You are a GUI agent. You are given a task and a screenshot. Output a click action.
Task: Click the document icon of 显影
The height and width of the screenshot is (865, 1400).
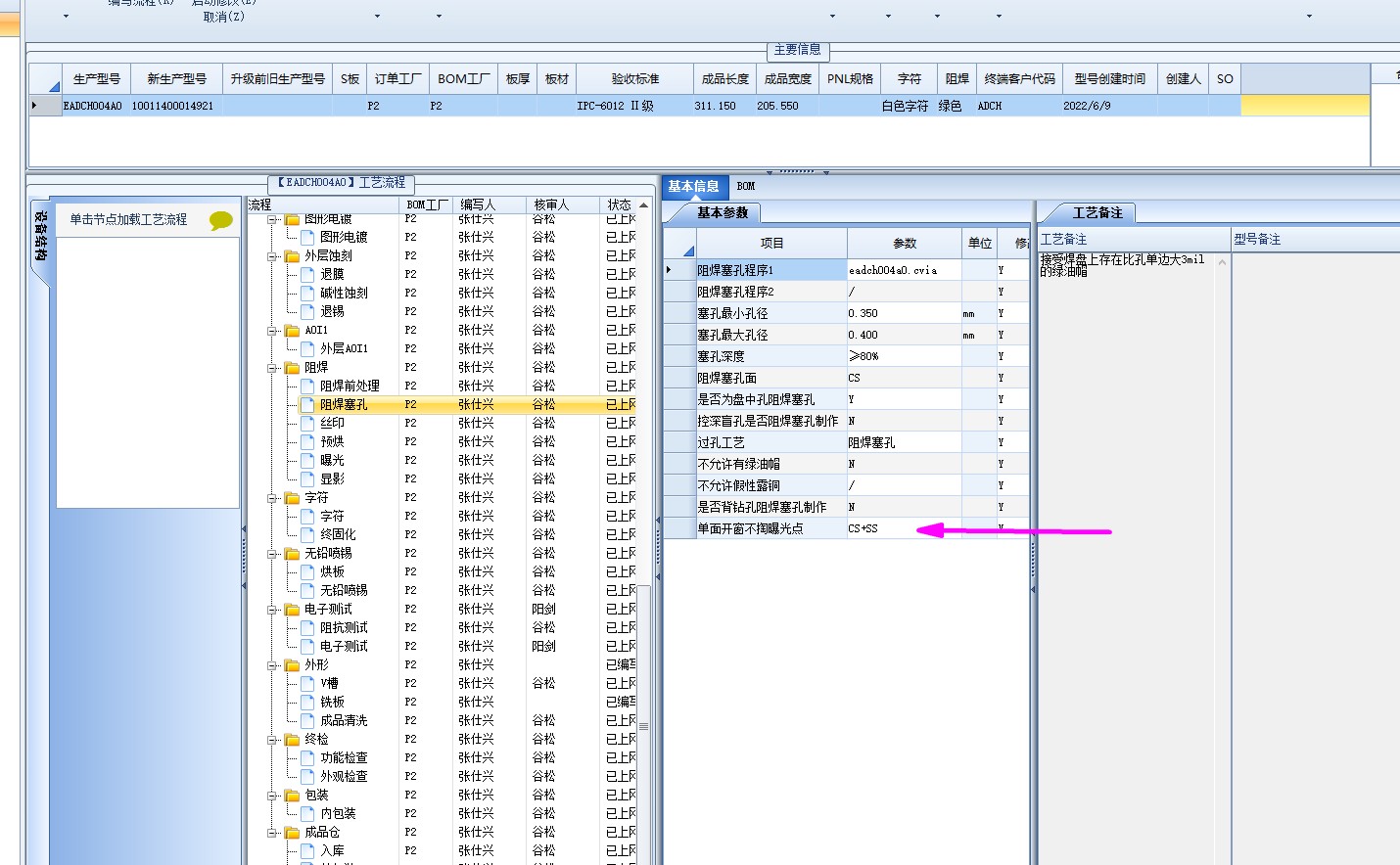pyautogui.click(x=307, y=479)
